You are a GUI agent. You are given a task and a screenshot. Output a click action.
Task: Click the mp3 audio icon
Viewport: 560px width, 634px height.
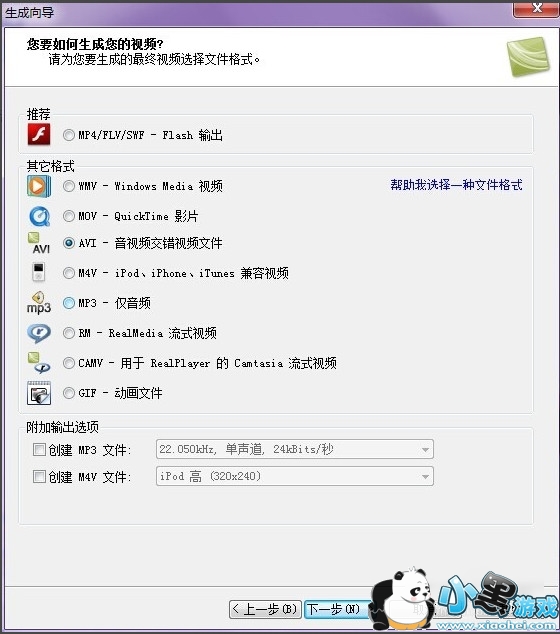tap(39, 302)
